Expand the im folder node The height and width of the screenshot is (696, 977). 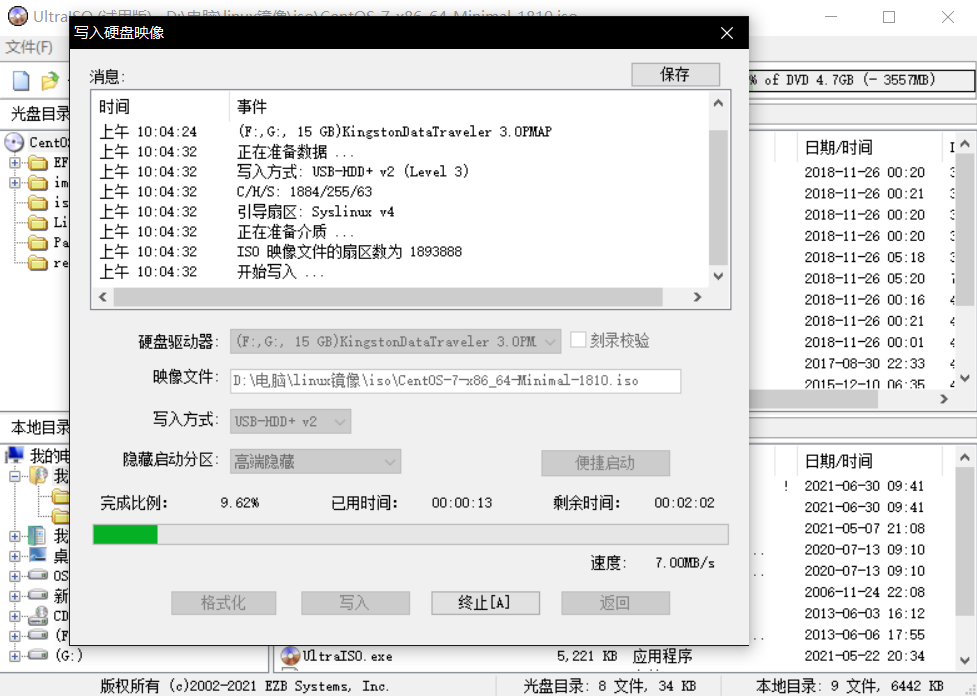(x=15, y=183)
